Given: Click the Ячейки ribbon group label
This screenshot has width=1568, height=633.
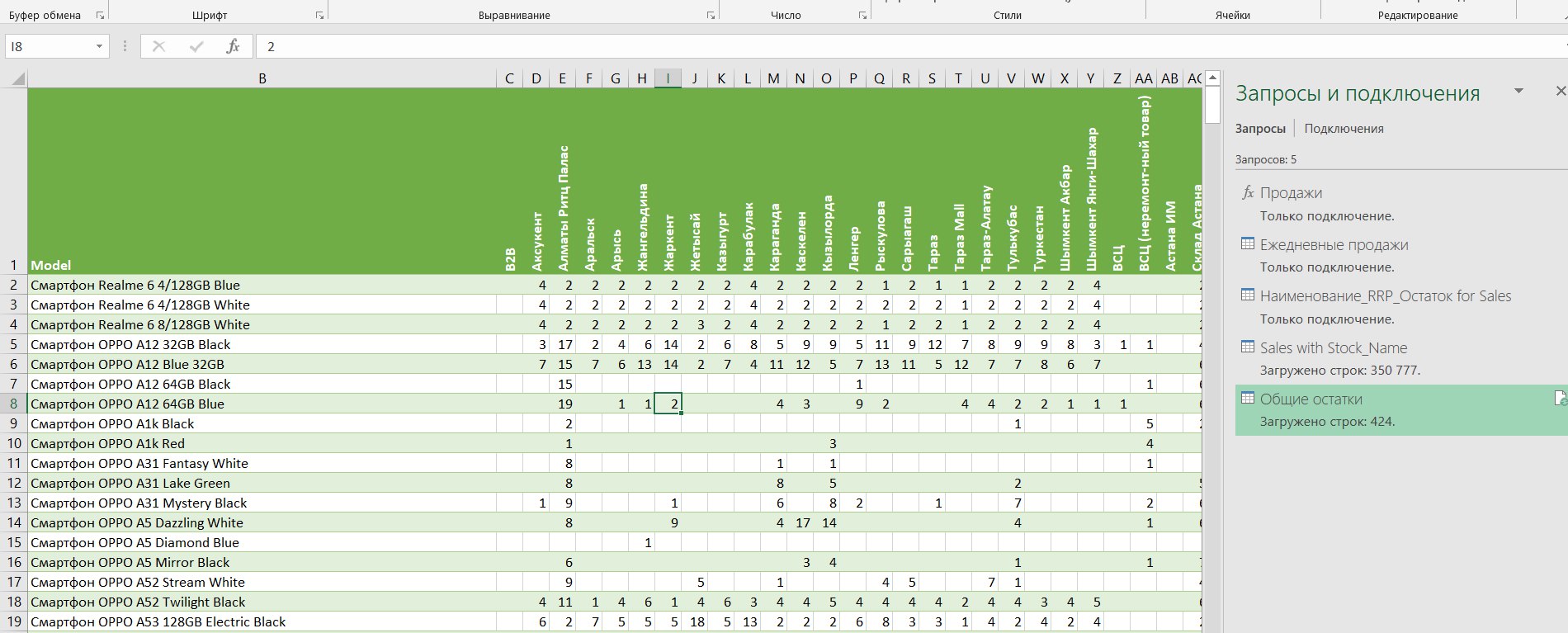Looking at the screenshot, I should click(1233, 15).
